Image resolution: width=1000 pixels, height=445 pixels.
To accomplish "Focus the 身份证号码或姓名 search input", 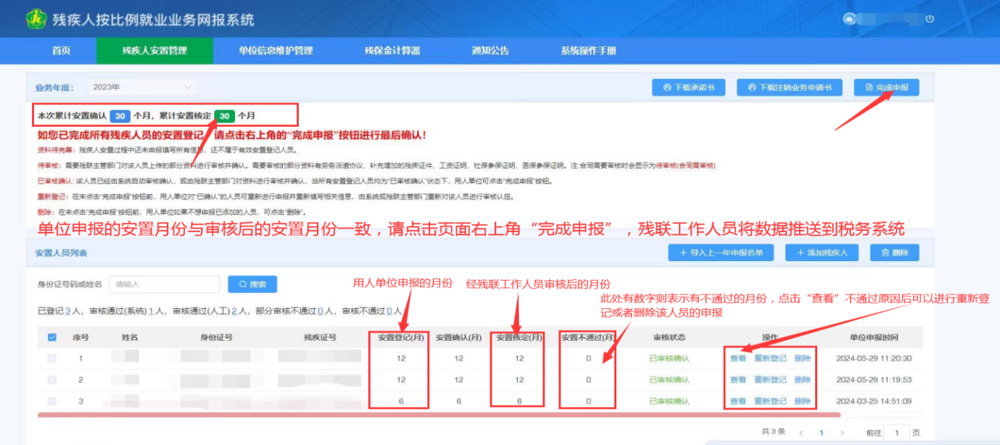I will point(165,284).
